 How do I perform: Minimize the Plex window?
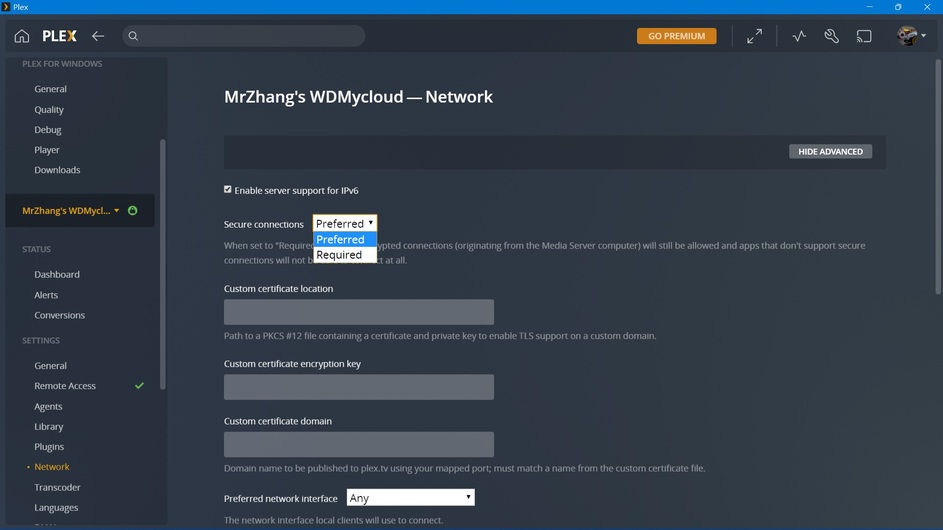[x=870, y=7]
